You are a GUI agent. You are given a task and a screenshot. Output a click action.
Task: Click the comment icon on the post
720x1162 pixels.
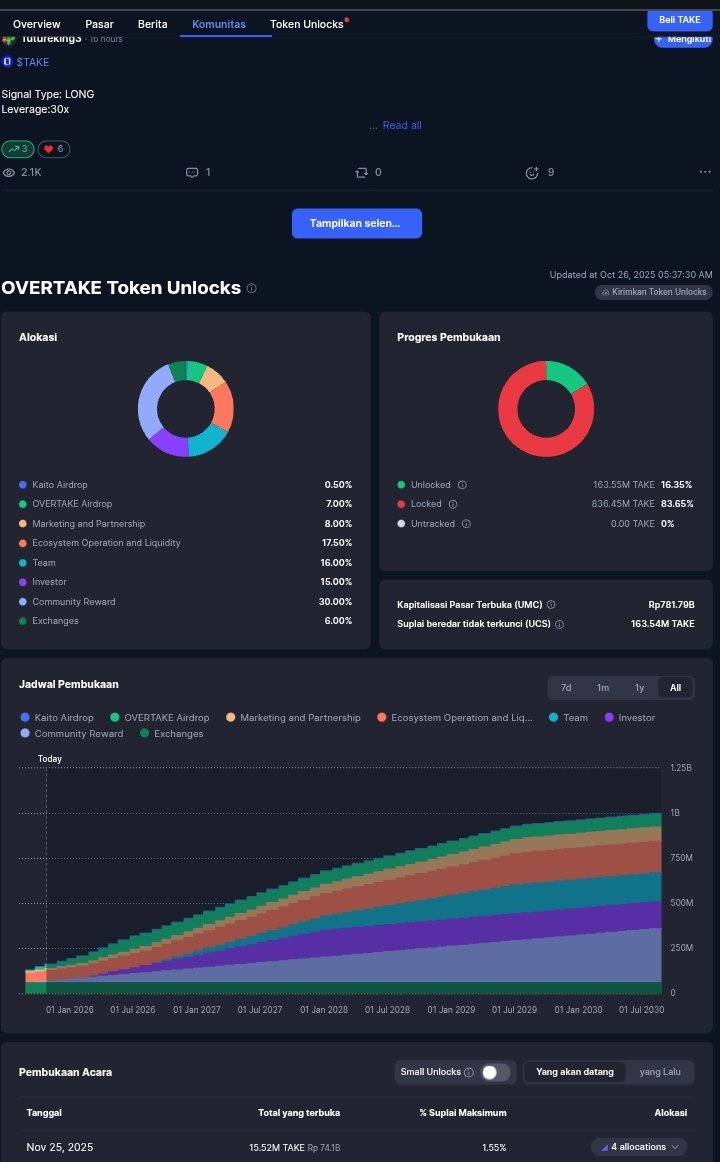click(x=192, y=172)
